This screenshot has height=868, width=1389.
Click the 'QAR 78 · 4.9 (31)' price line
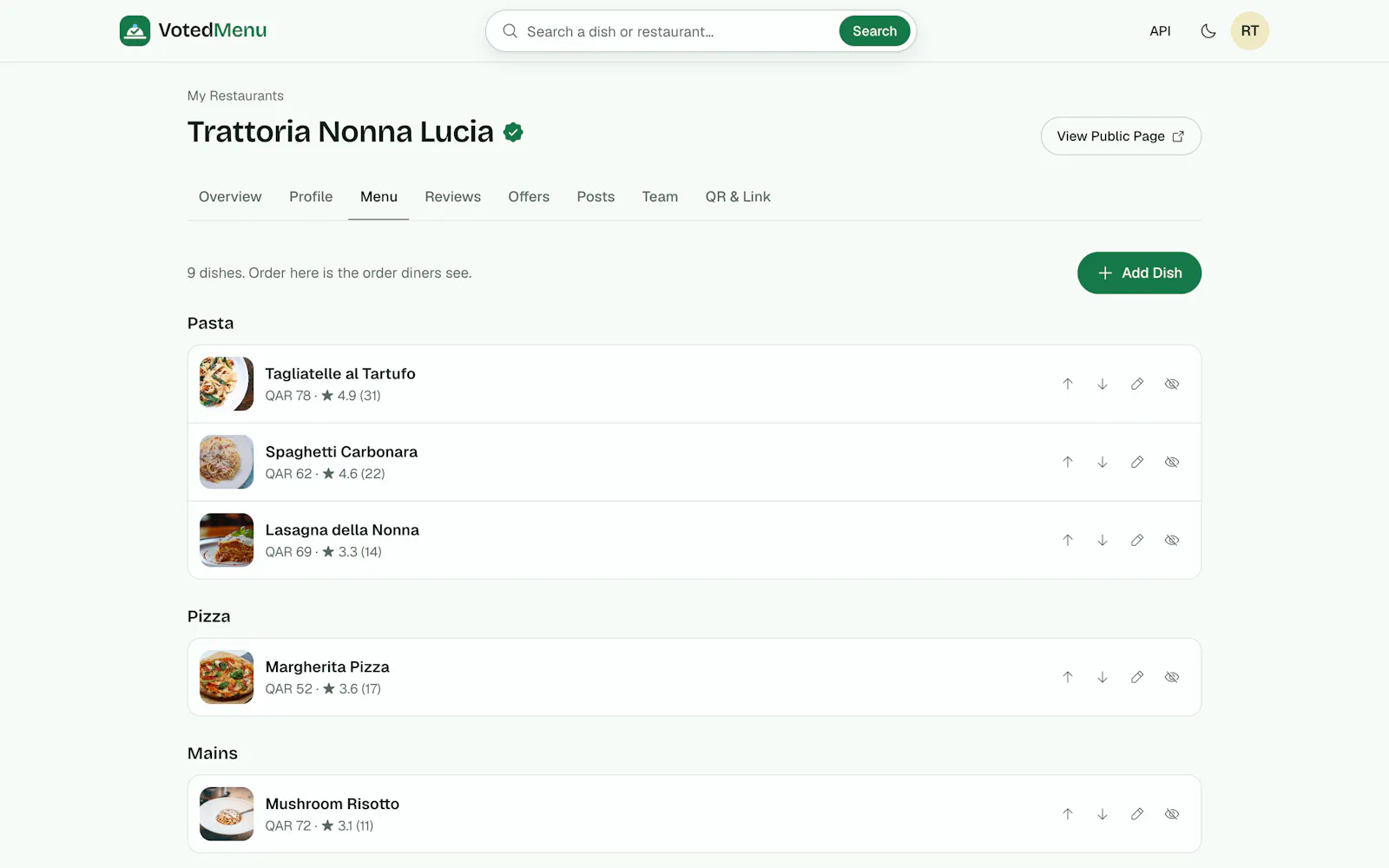[323, 396]
